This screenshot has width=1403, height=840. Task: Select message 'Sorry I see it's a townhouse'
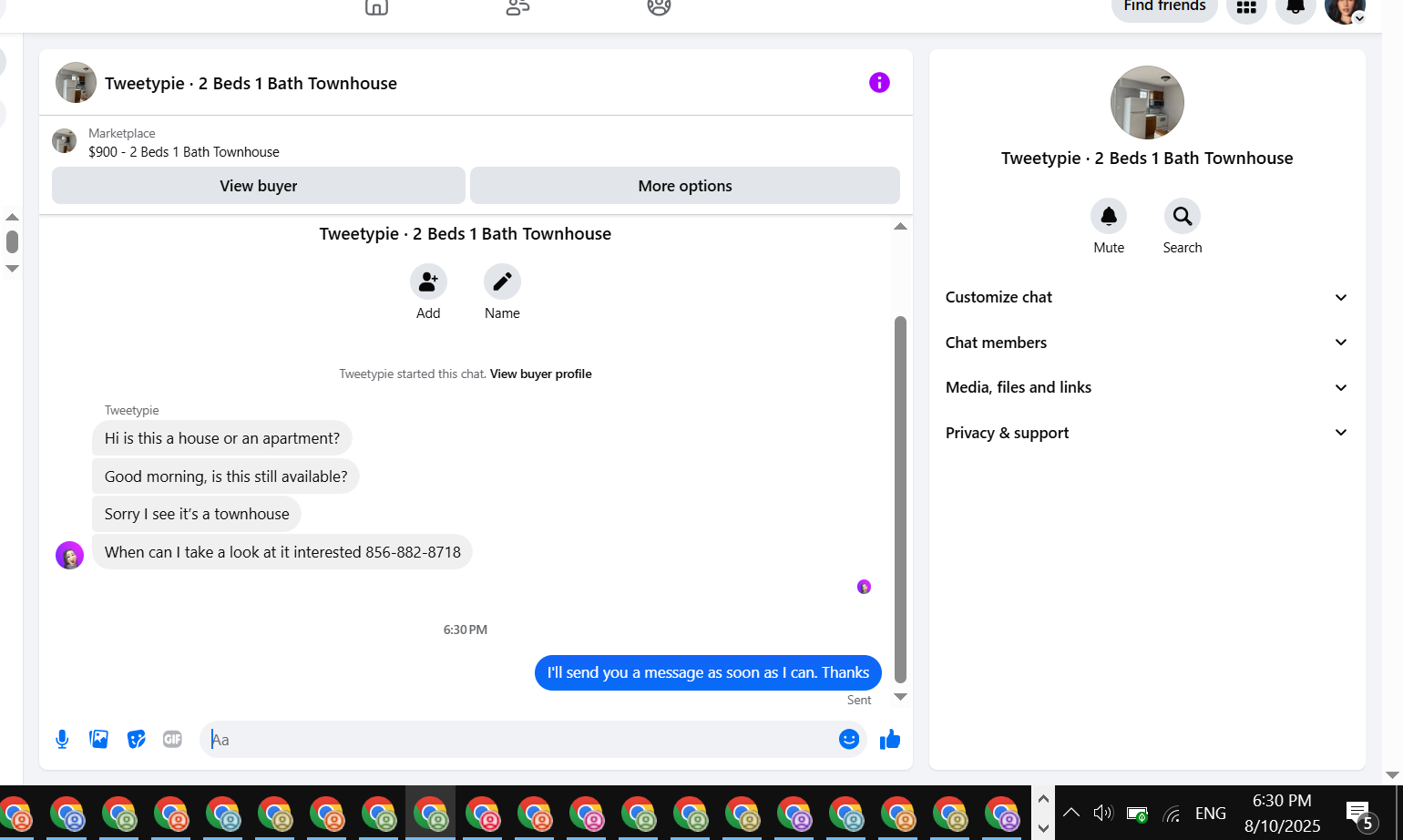tap(197, 514)
